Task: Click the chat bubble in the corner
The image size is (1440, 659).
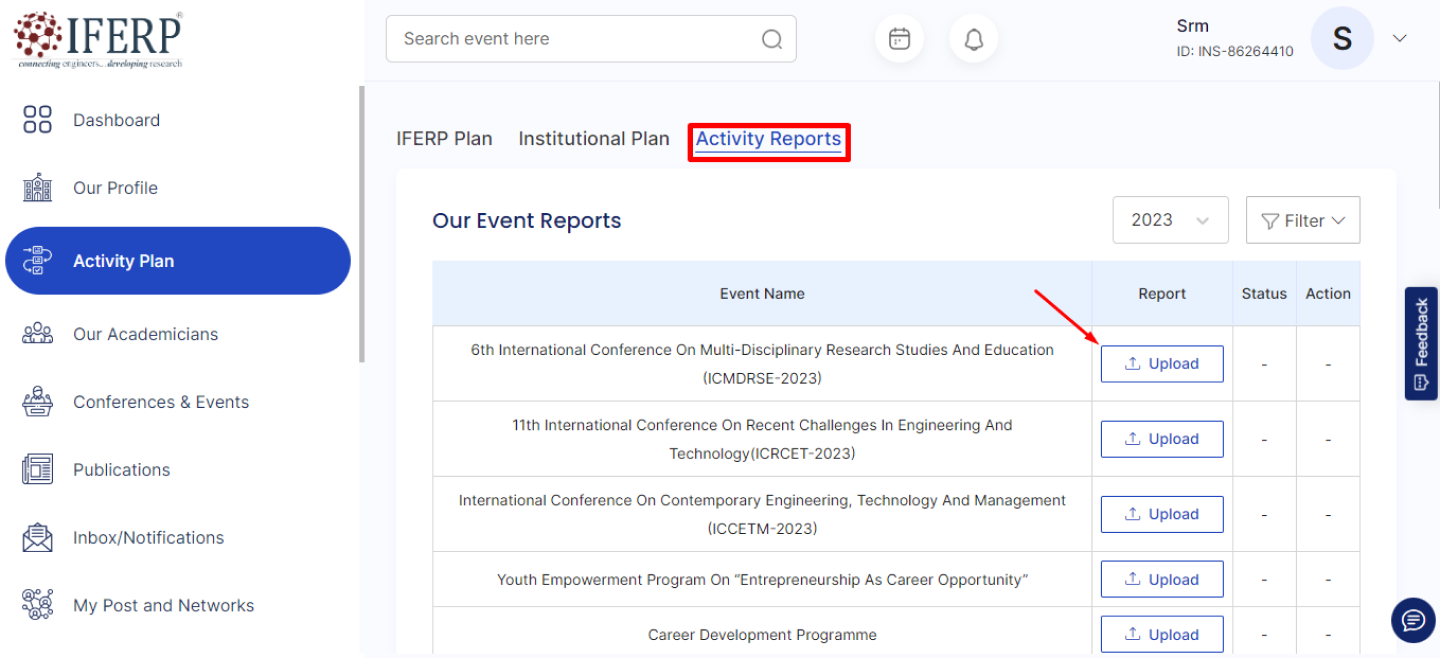Action: 1412,620
